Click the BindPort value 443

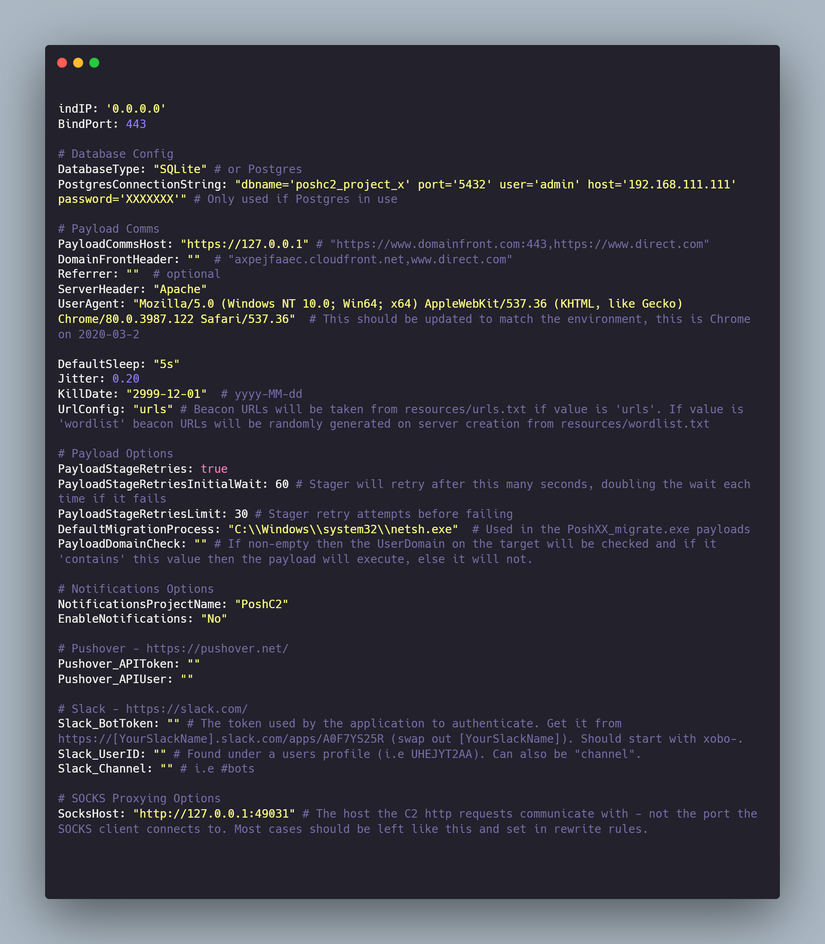click(x=136, y=124)
